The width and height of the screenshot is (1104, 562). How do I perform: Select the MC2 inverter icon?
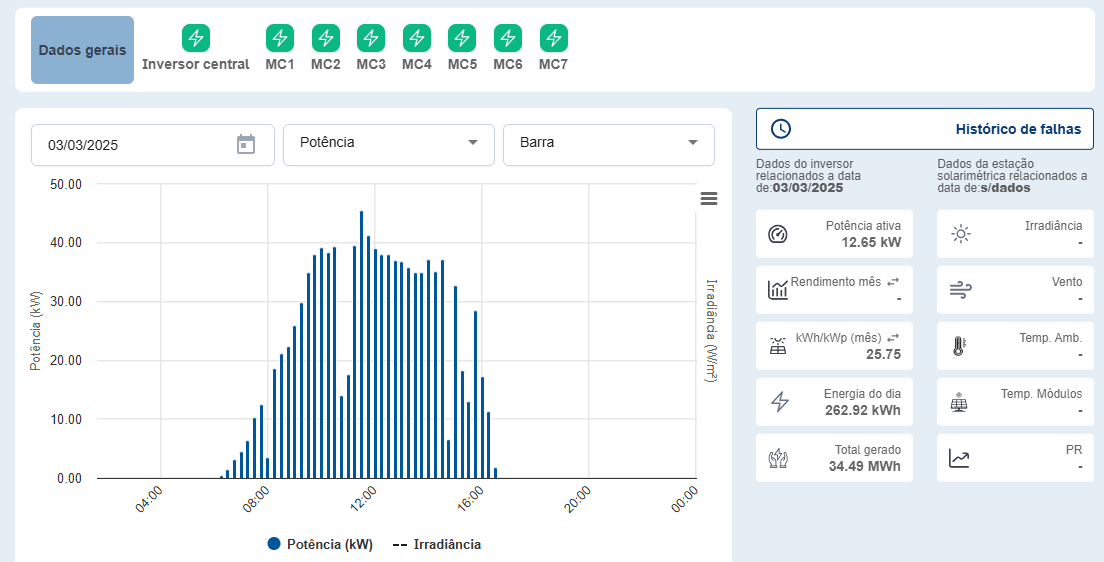tap(326, 38)
